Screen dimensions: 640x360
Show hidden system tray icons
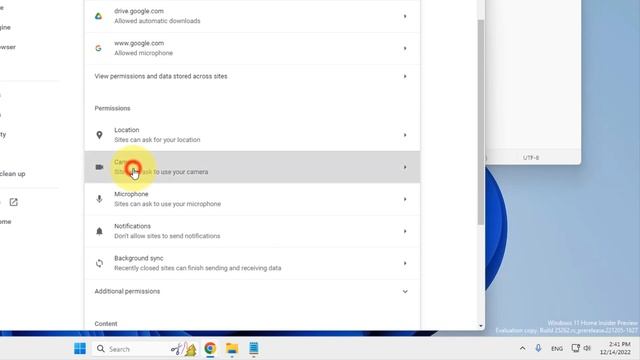[x=522, y=348]
